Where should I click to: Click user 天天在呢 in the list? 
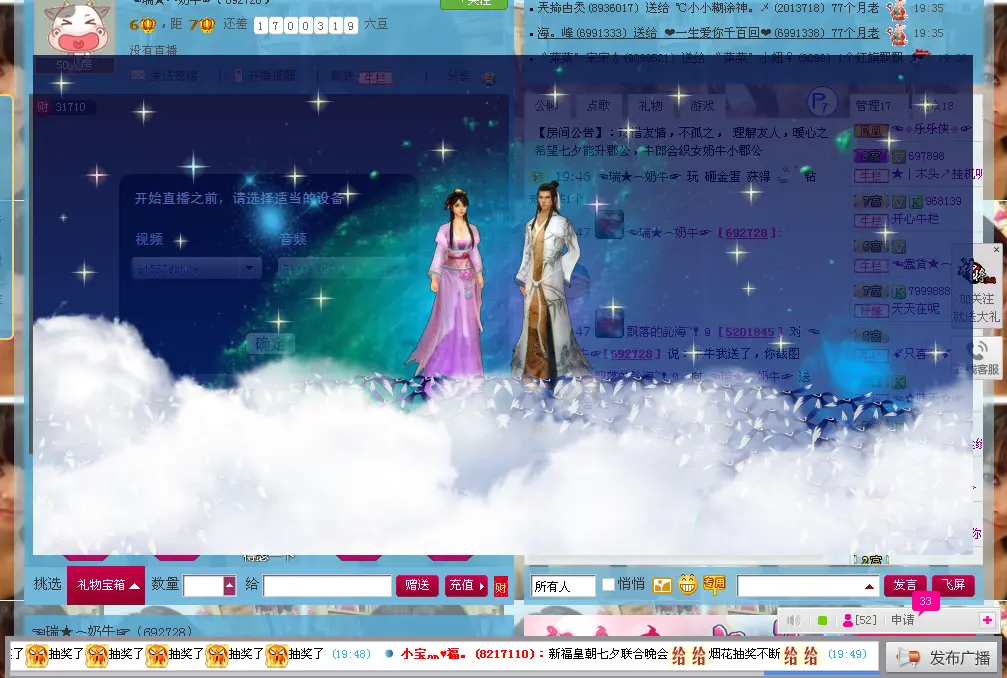pyautogui.click(x=915, y=309)
